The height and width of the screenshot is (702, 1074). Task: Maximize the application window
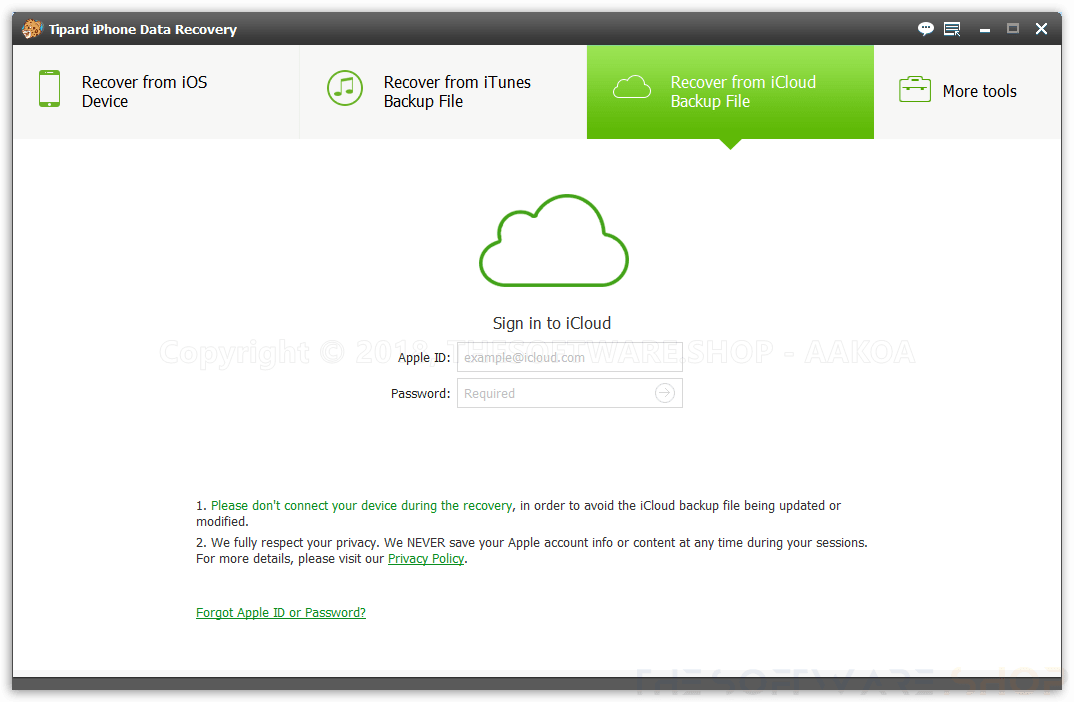1013,29
